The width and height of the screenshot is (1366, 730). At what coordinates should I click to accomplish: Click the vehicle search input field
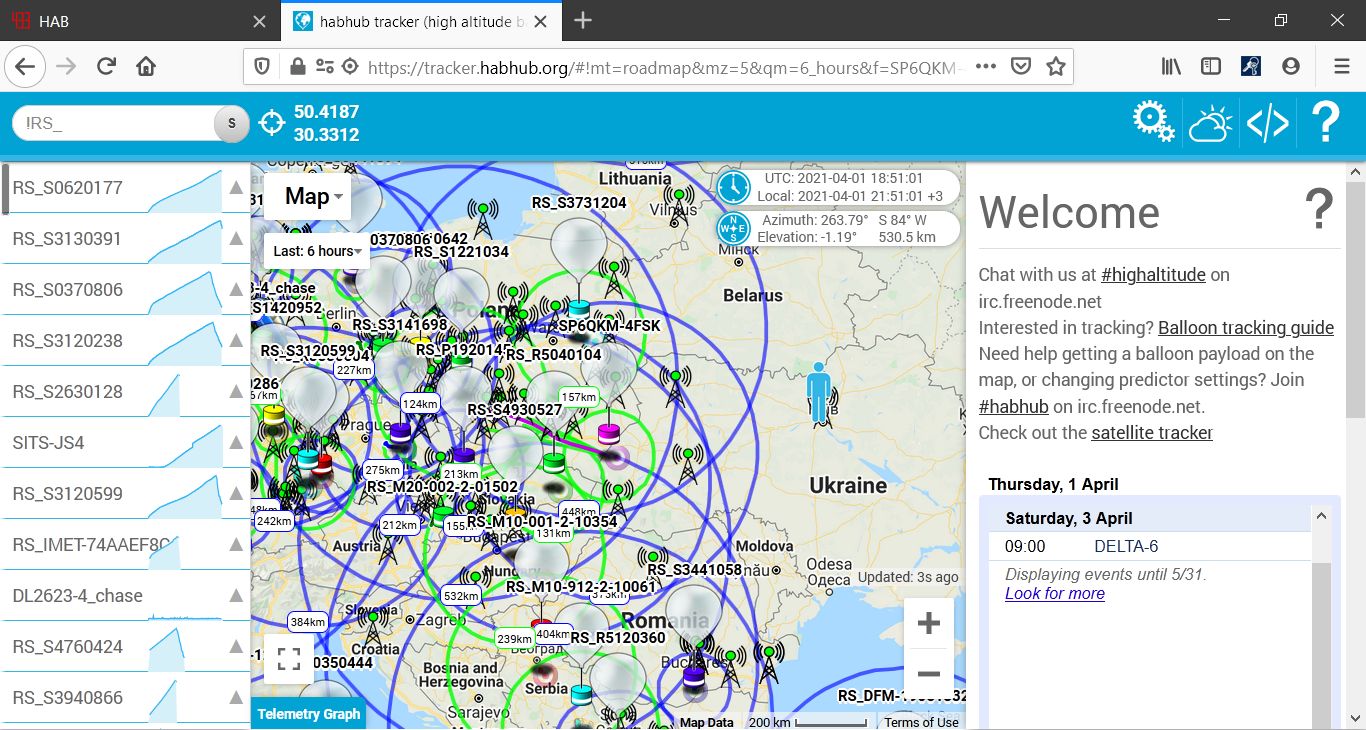click(x=115, y=123)
